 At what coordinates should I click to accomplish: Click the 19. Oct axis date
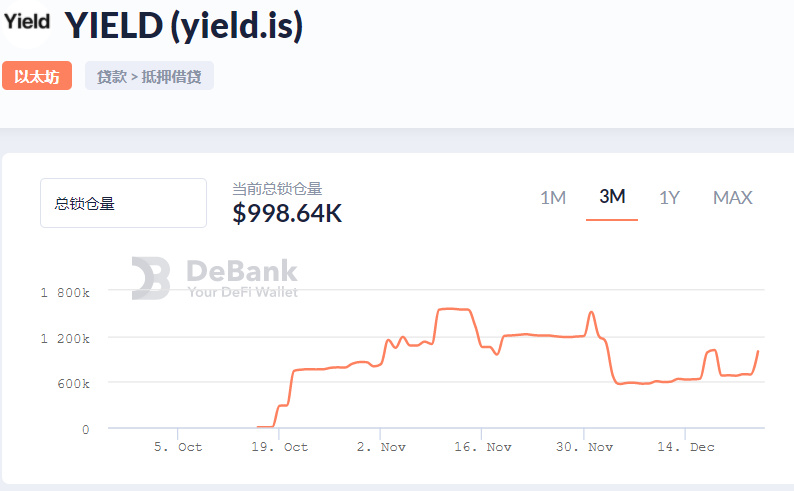click(x=281, y=447)
